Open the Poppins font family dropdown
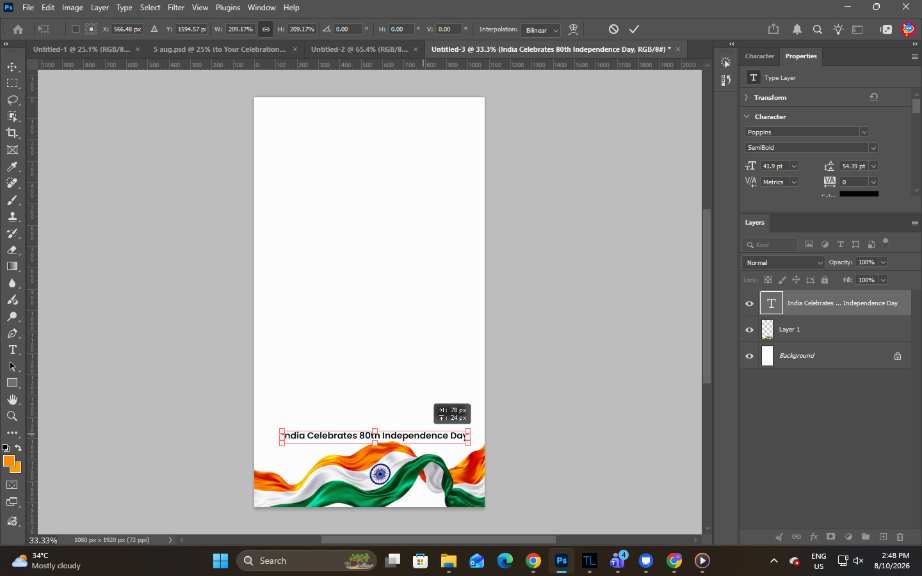 click(x=806, y=132)
